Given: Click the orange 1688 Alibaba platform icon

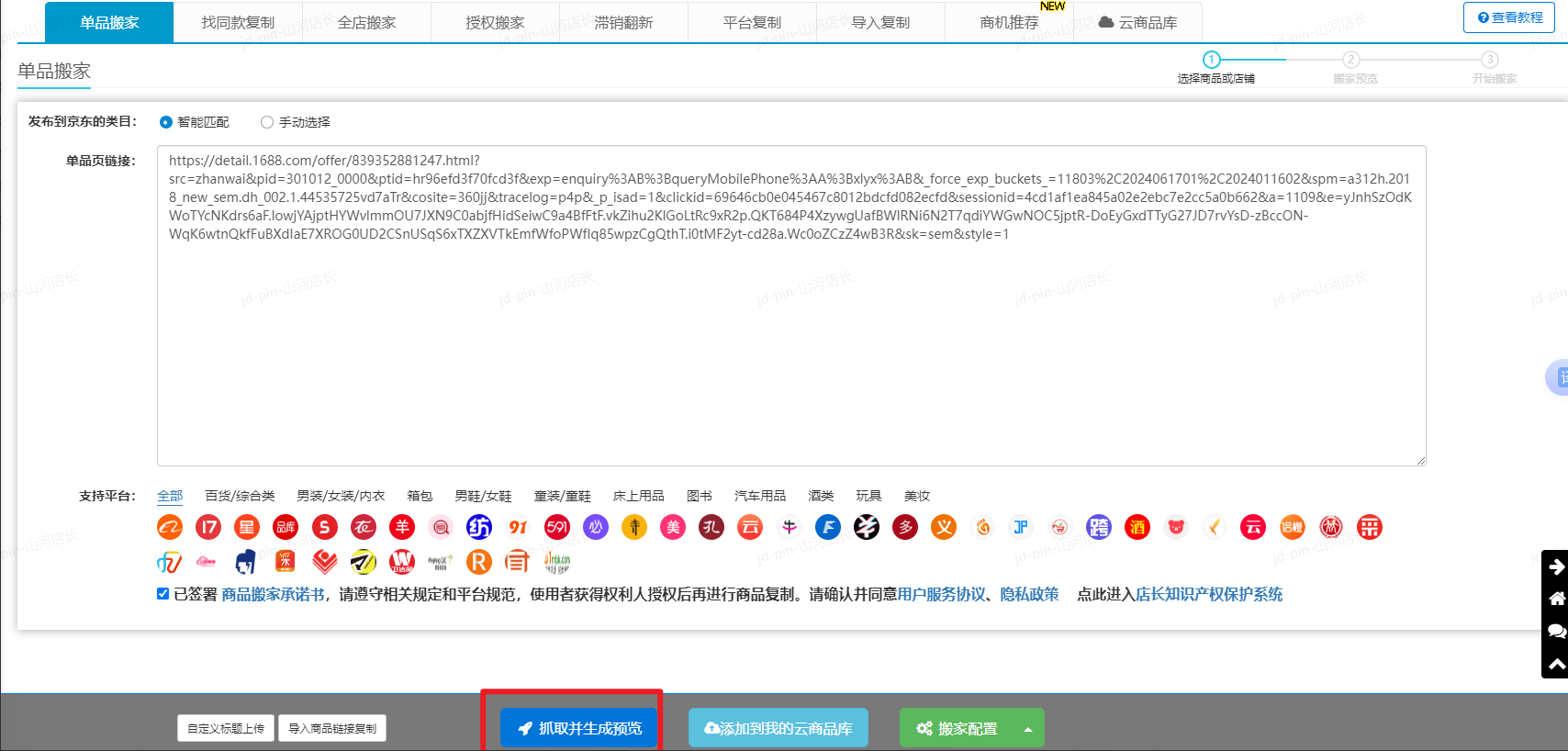Looking at the screenshot, I should (170, 527).
